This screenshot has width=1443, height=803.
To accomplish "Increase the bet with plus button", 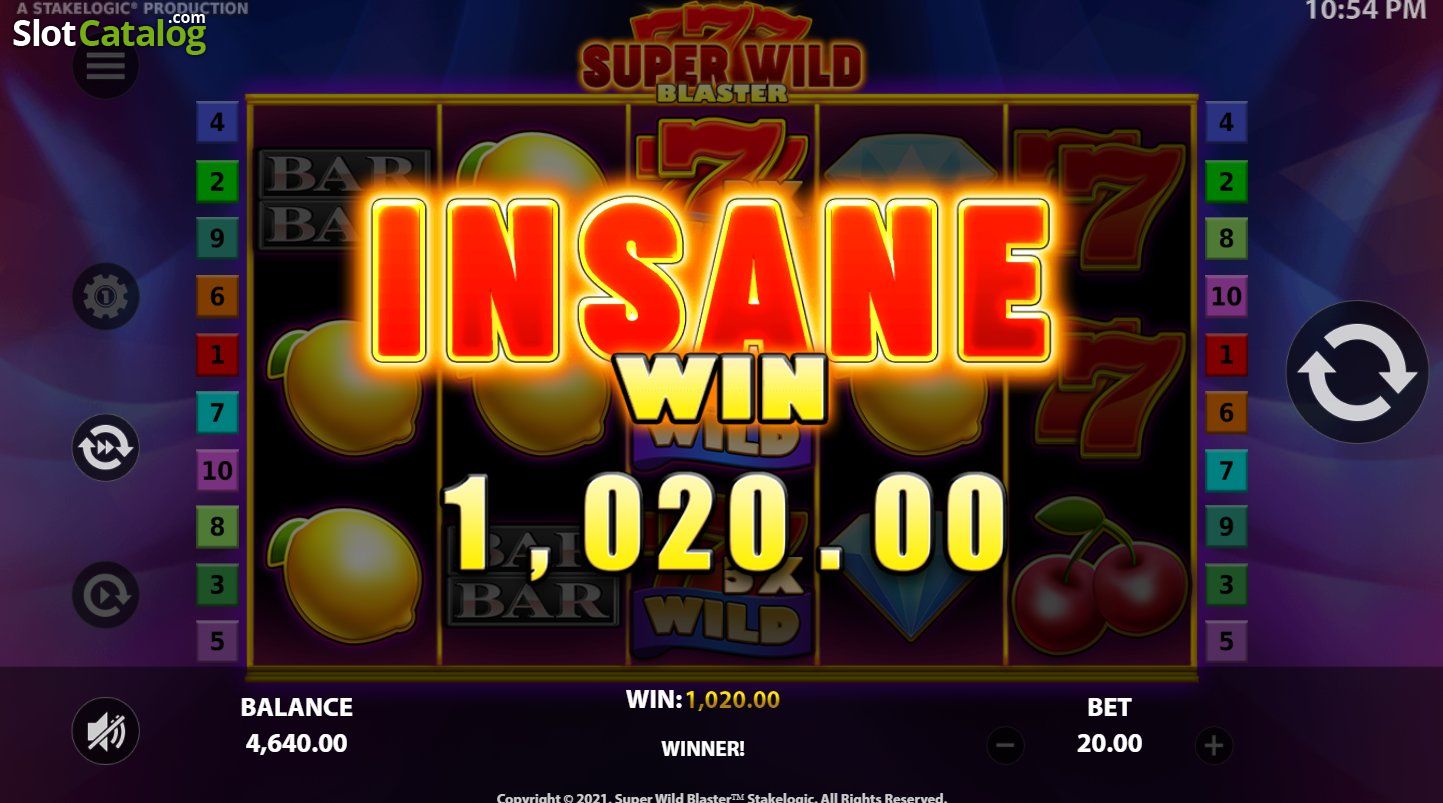I will pos(1214,745).
